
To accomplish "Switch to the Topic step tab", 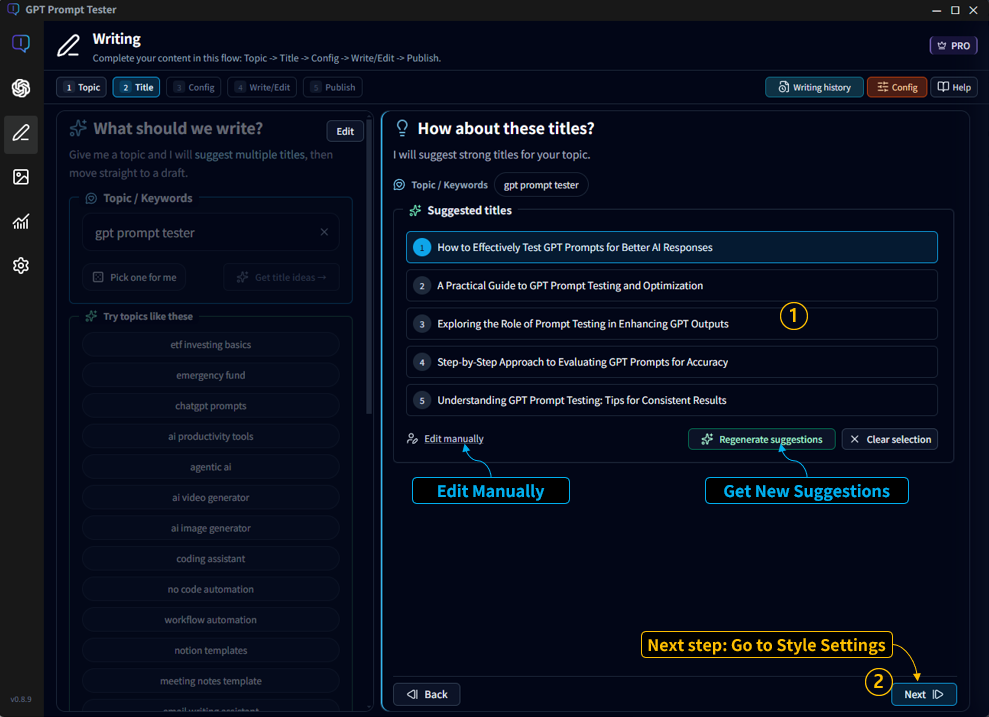I will coord(81,88).
